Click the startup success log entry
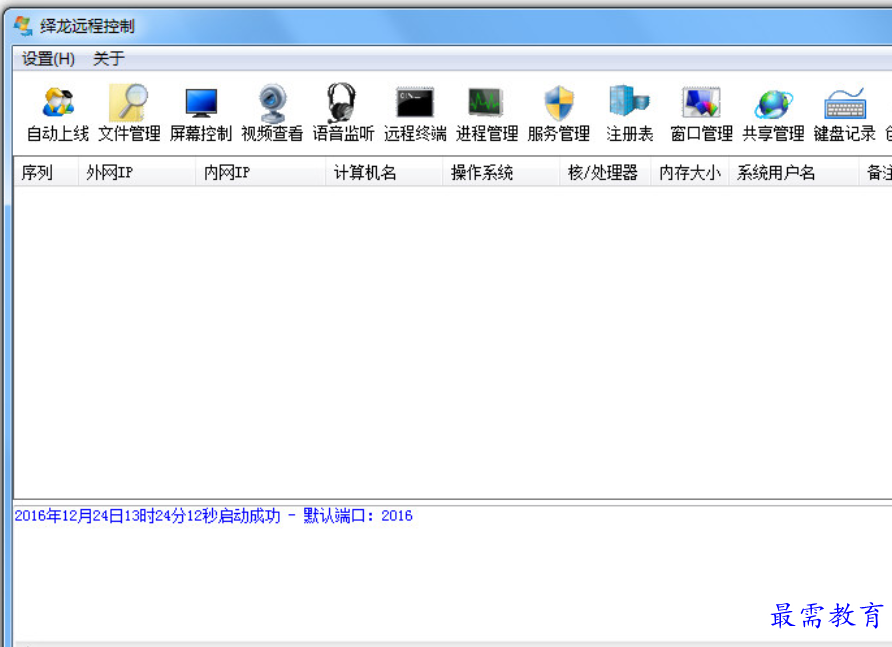The height and width of the screenshot is (647, 892). pyautogui.click(x=213, y=516)
